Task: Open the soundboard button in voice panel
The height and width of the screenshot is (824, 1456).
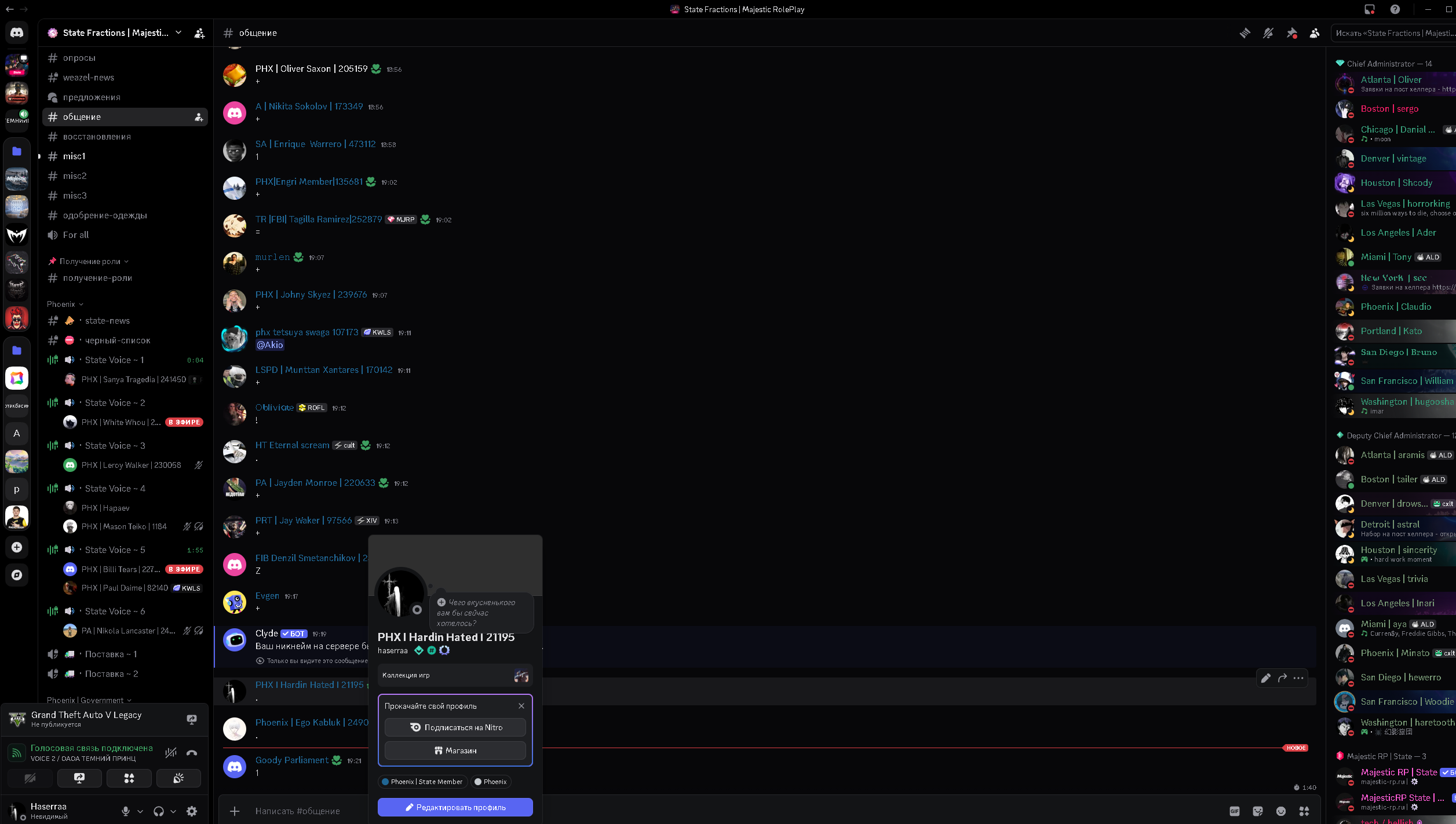Action: point(178,778)
